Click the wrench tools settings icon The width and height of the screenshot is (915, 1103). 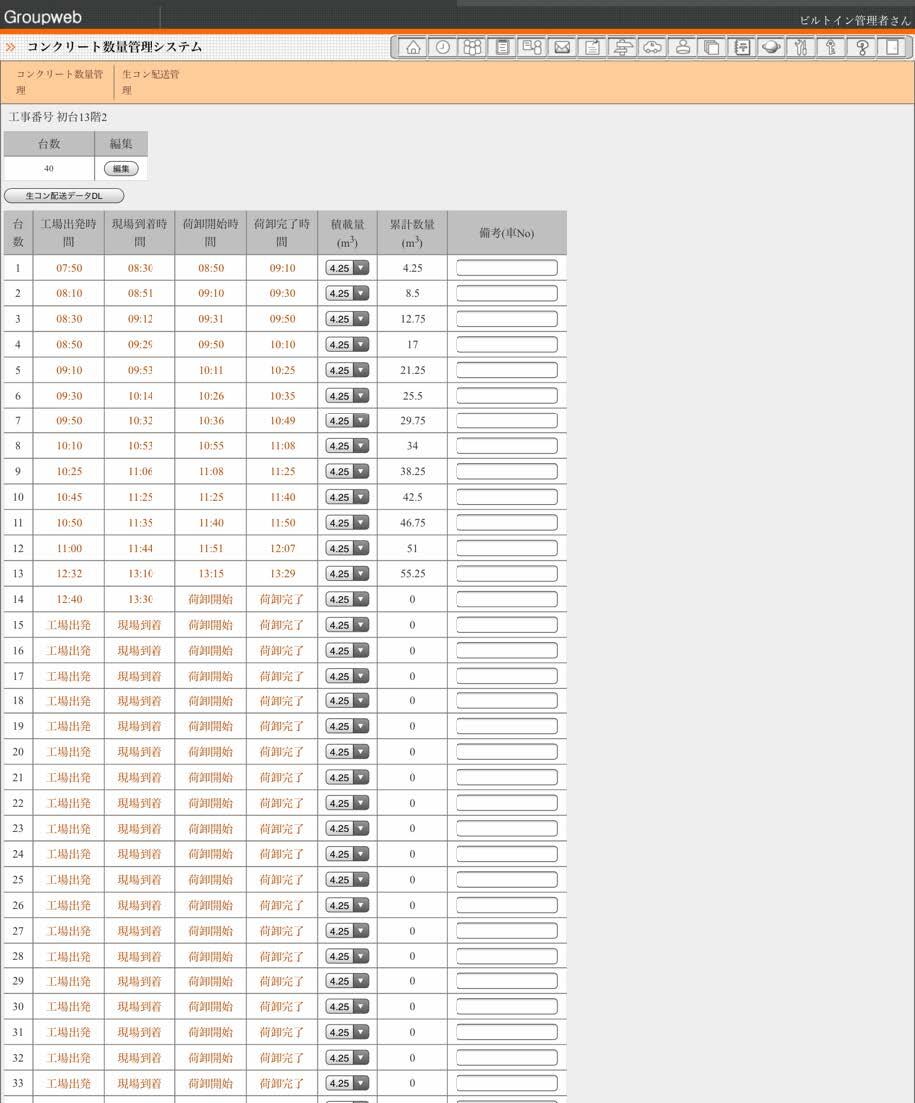click(x=802, y=47)
